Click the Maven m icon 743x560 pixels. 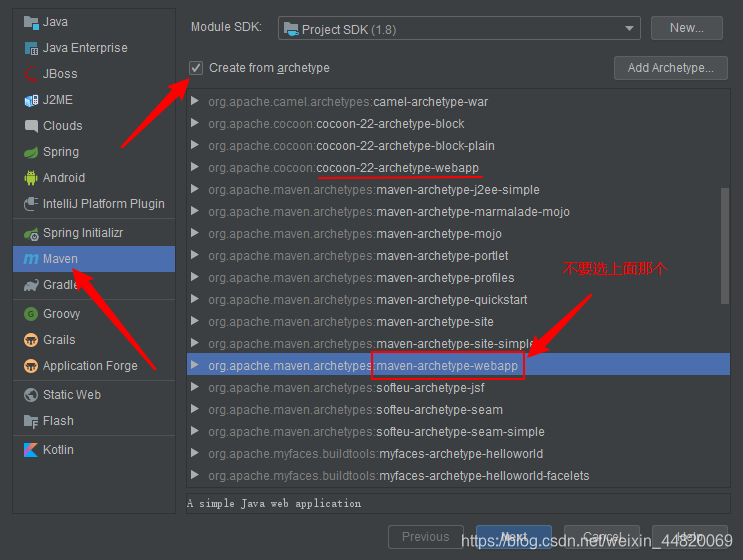click(x=31, y=259)
